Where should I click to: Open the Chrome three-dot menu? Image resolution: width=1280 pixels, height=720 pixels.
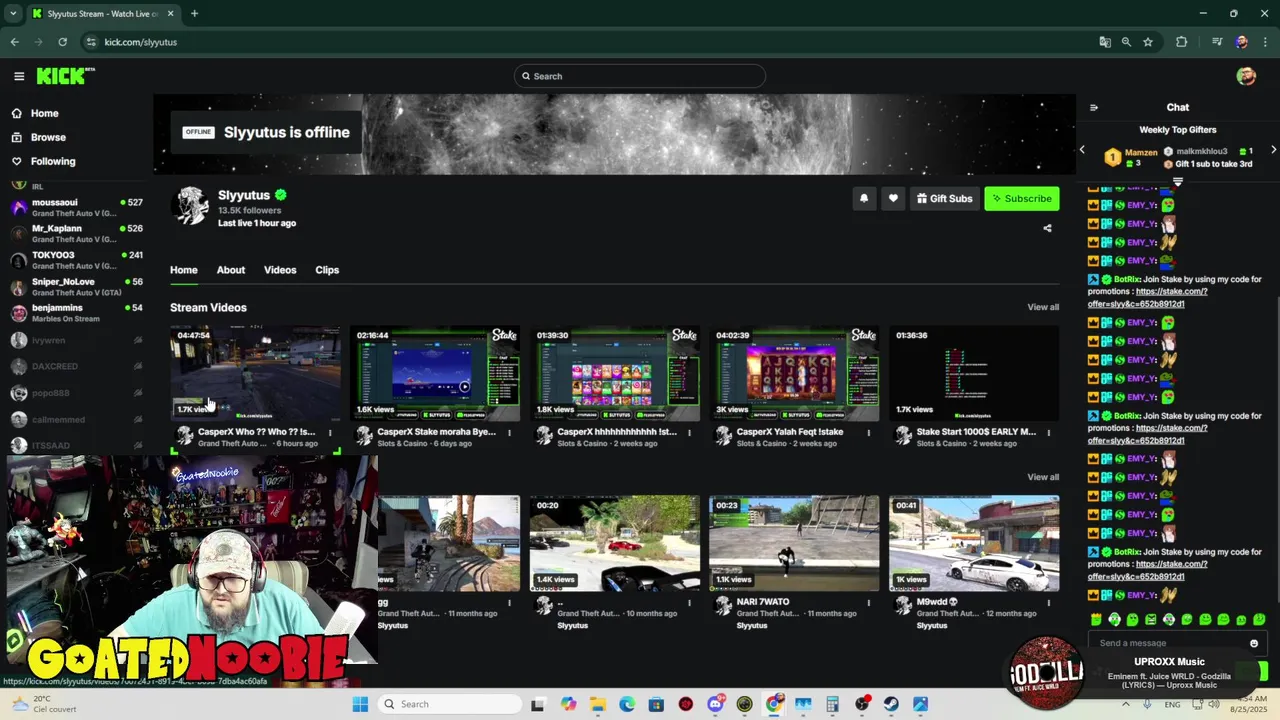(1265, 42)
